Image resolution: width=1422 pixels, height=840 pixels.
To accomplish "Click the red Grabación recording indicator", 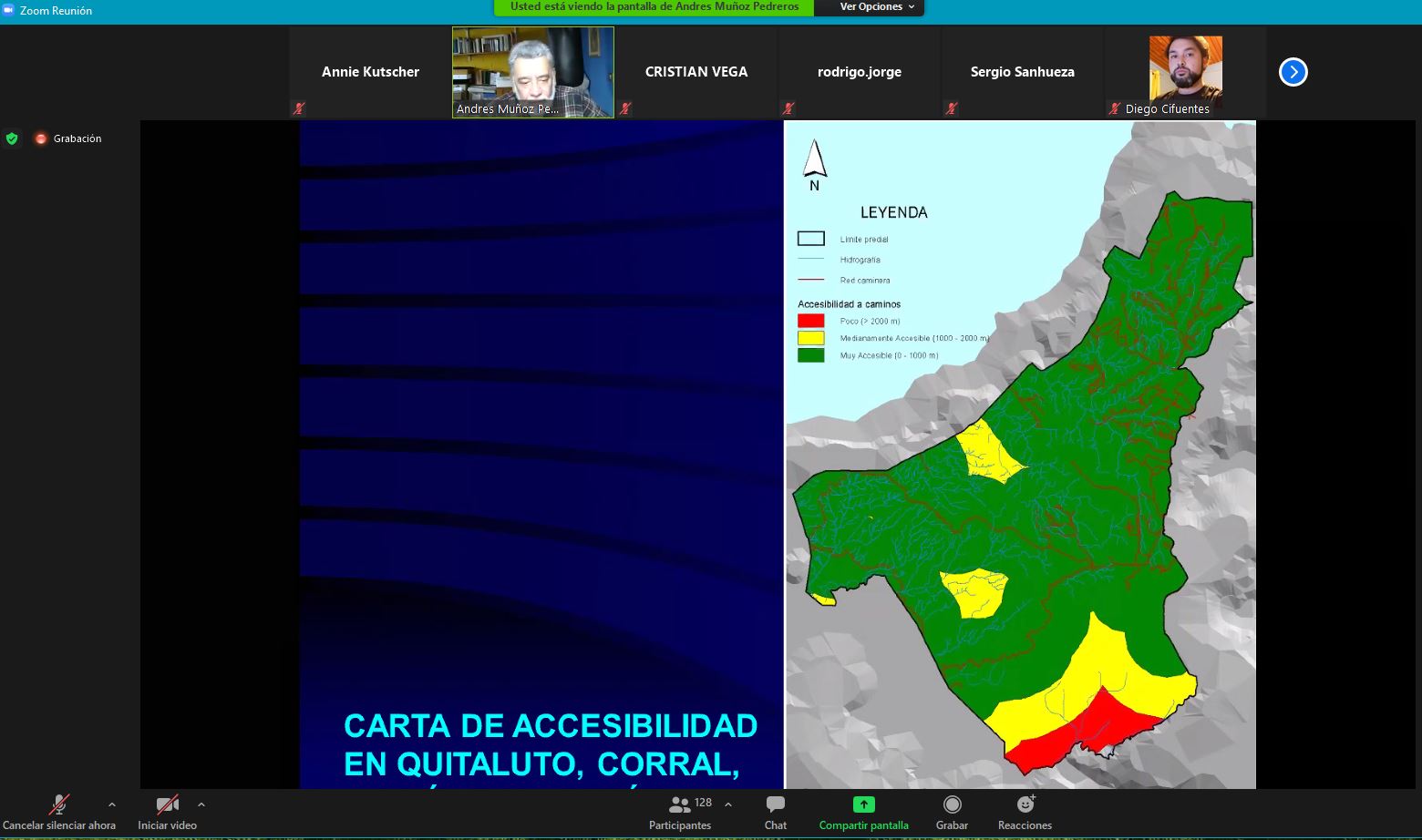I will click(x=41, y=138).
